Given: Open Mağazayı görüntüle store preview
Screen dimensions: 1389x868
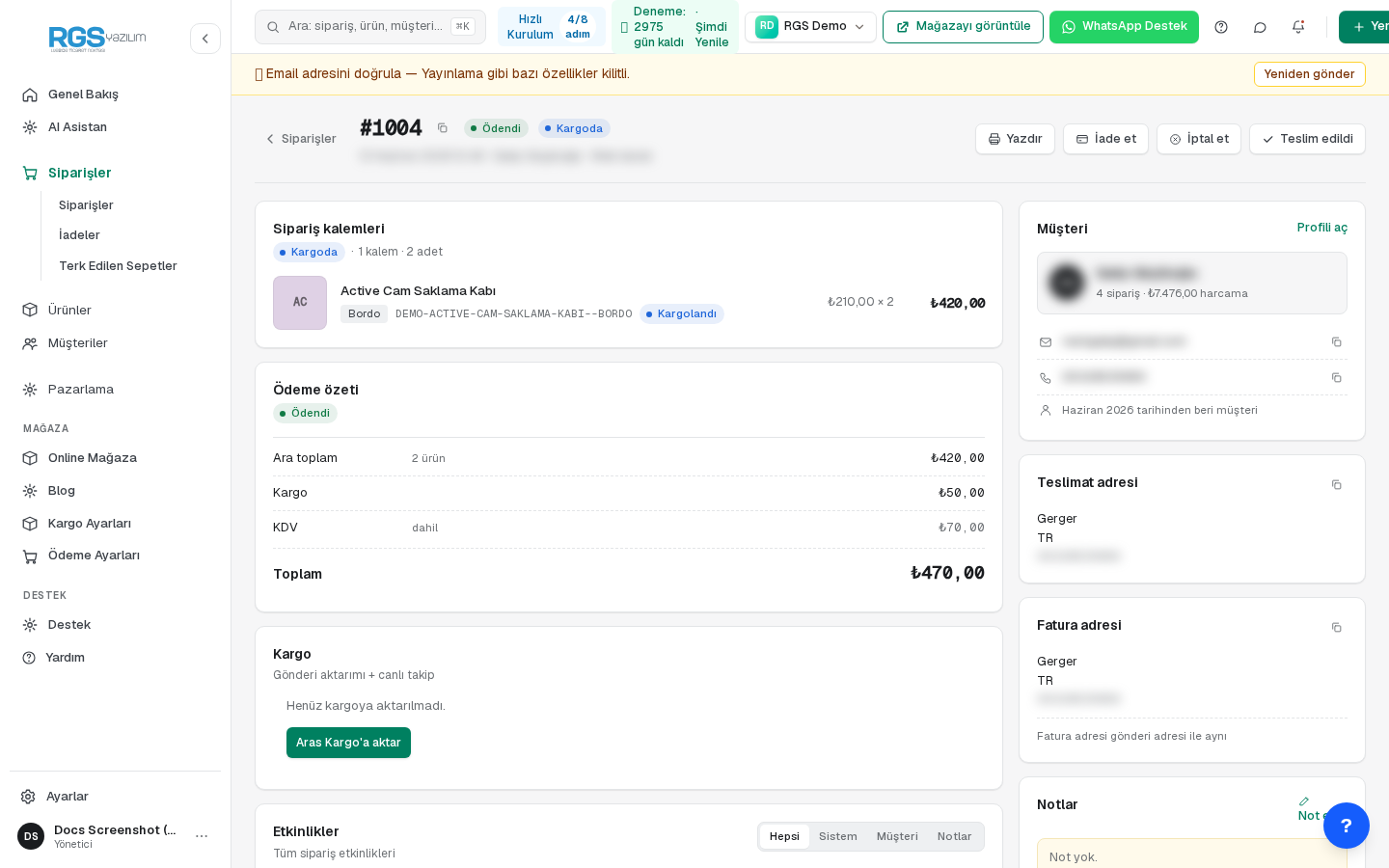Looking at the screenshot, I should click(x=963, y=27).
